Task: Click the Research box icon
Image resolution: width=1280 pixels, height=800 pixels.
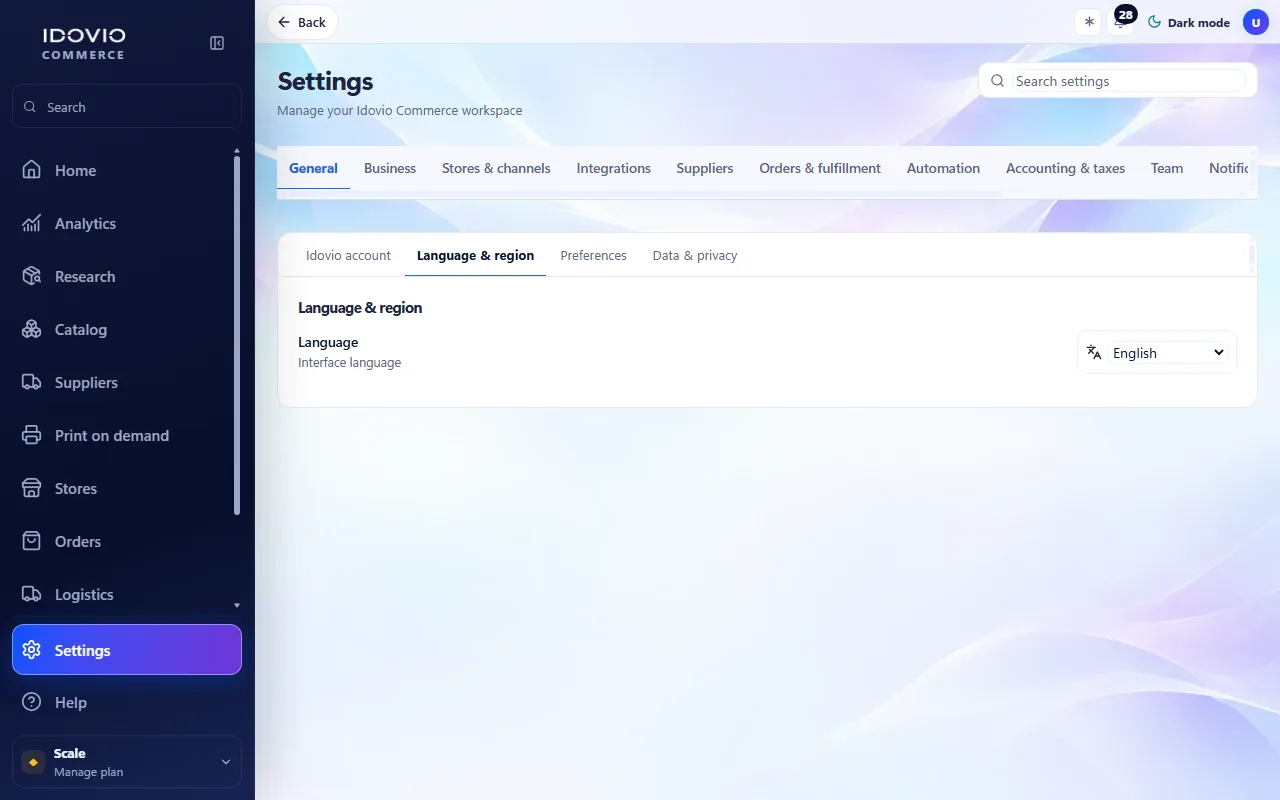Action: coord(32,276)
